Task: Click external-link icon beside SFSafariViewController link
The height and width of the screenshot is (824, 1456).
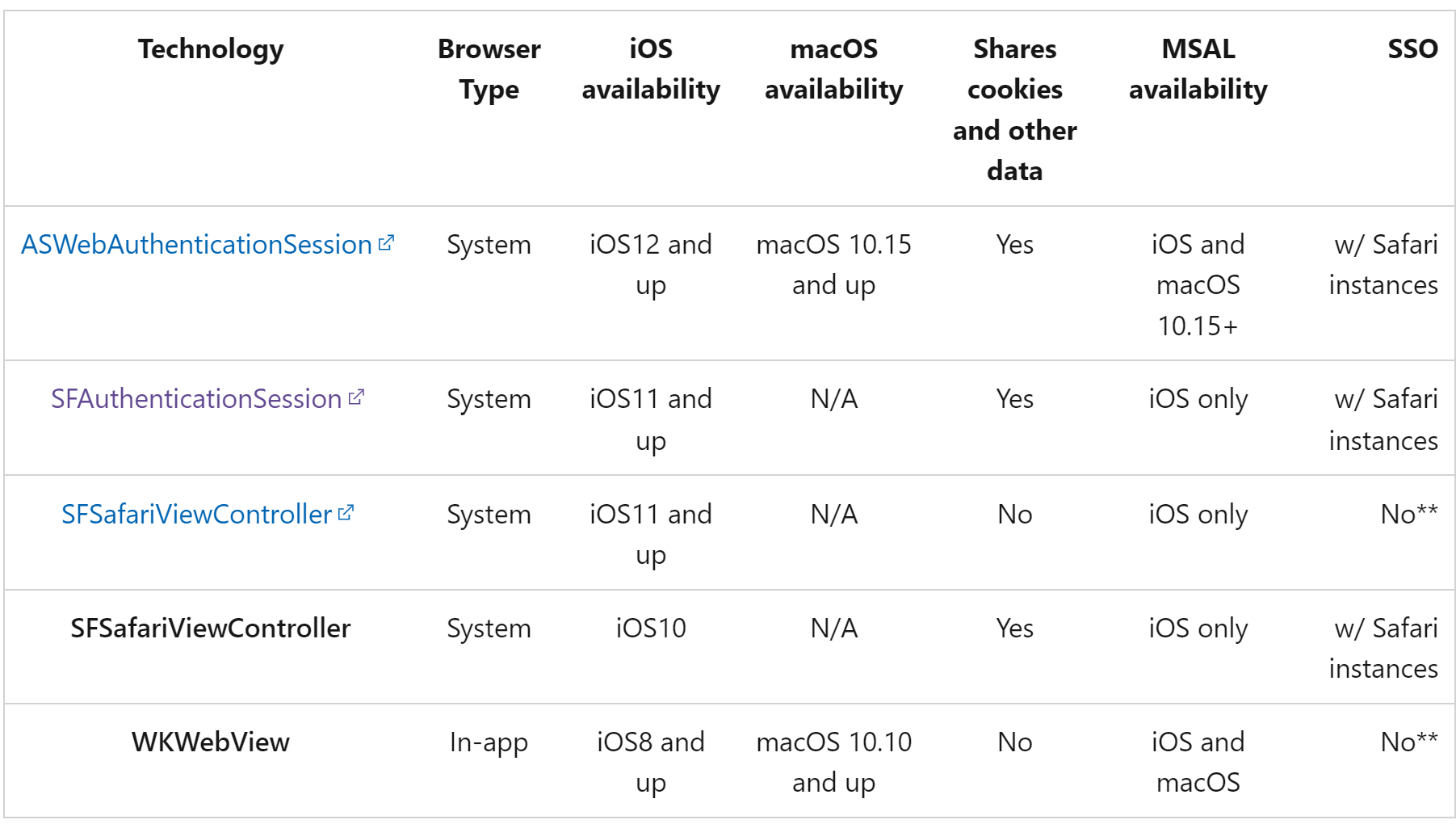Action: click(346, 513)
